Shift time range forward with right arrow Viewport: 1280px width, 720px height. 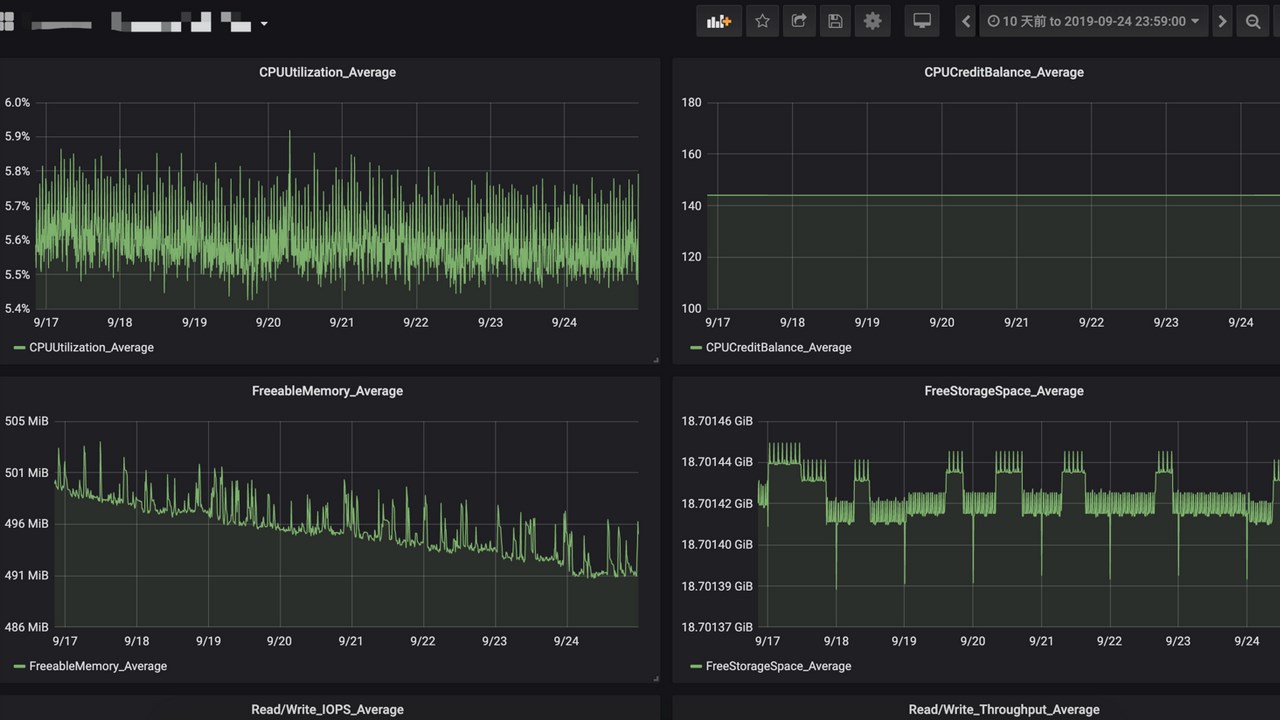(1222, 21)
